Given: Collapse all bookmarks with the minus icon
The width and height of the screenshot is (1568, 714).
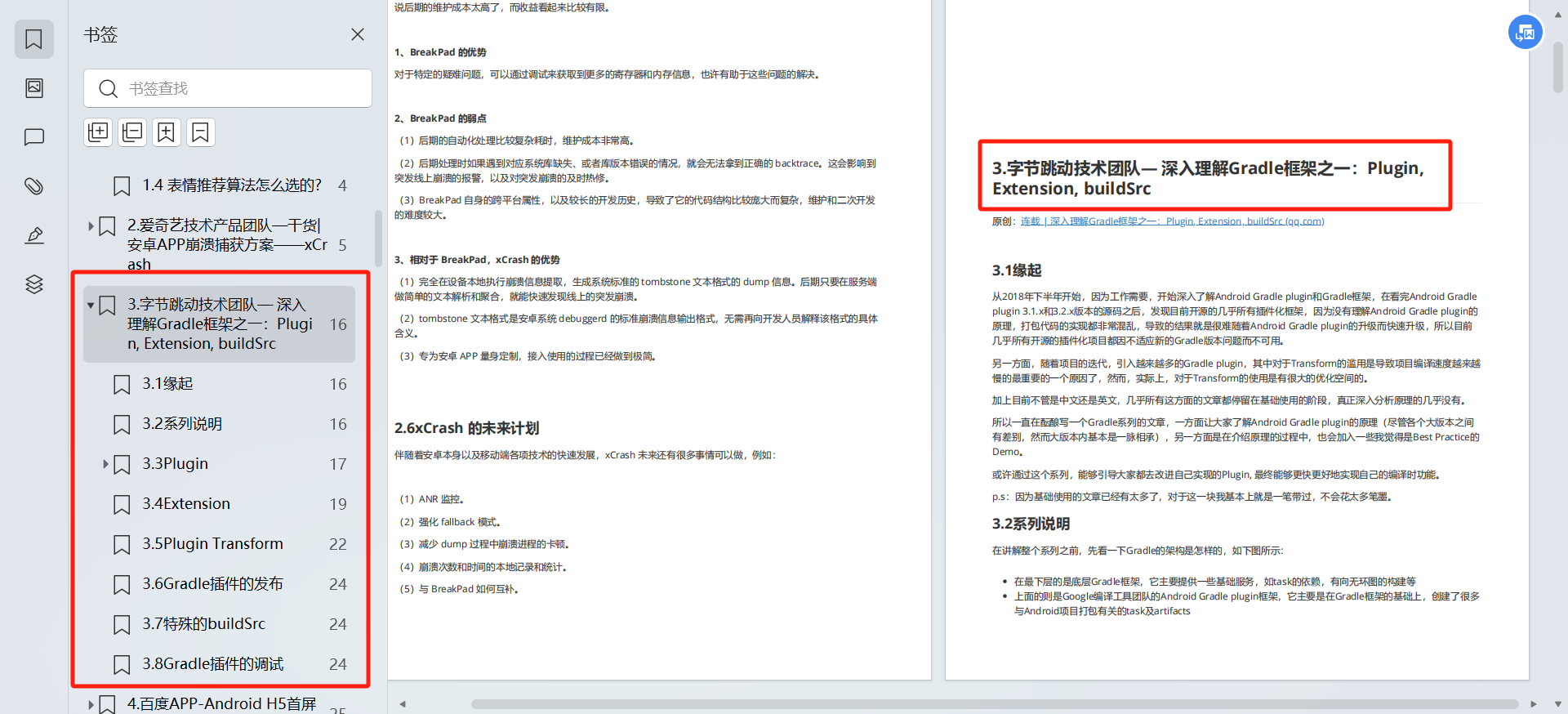Looking at the screenshot, I should click(132, 132).
